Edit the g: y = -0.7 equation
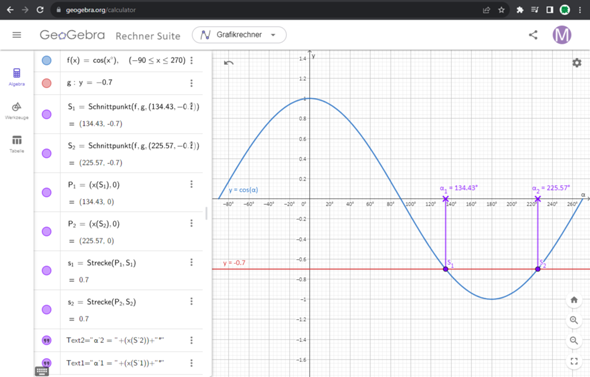This screenshot has width=590, height=377. click(90, 82)
